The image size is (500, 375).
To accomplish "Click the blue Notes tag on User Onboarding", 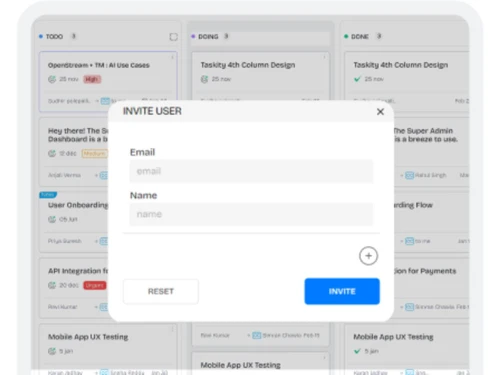I will click(x=48, y=195).
